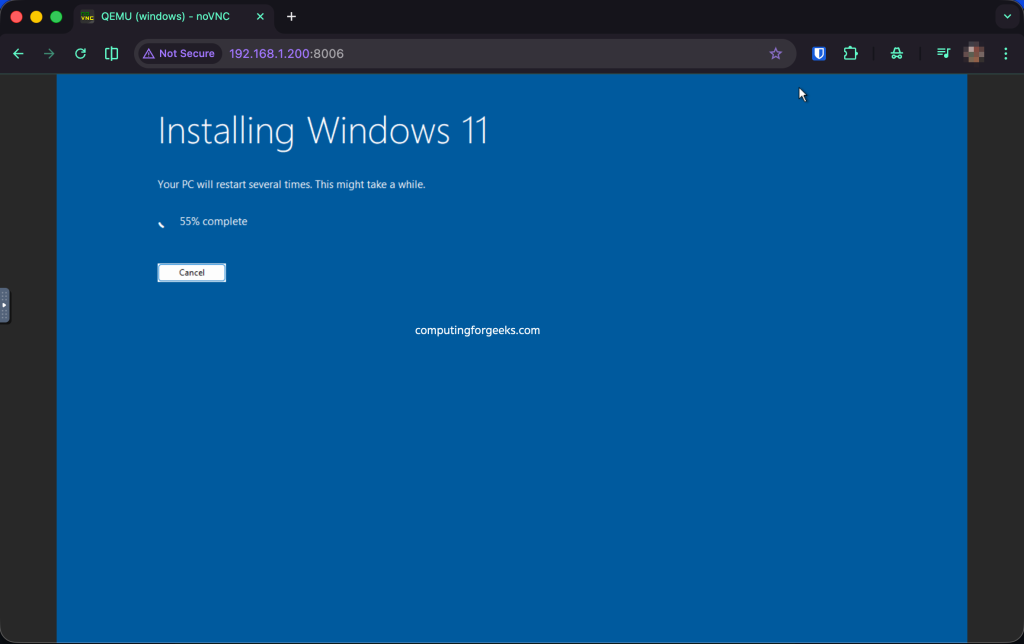Open the side panel reading icon
Screen dimensions: 1024x644
111,53
